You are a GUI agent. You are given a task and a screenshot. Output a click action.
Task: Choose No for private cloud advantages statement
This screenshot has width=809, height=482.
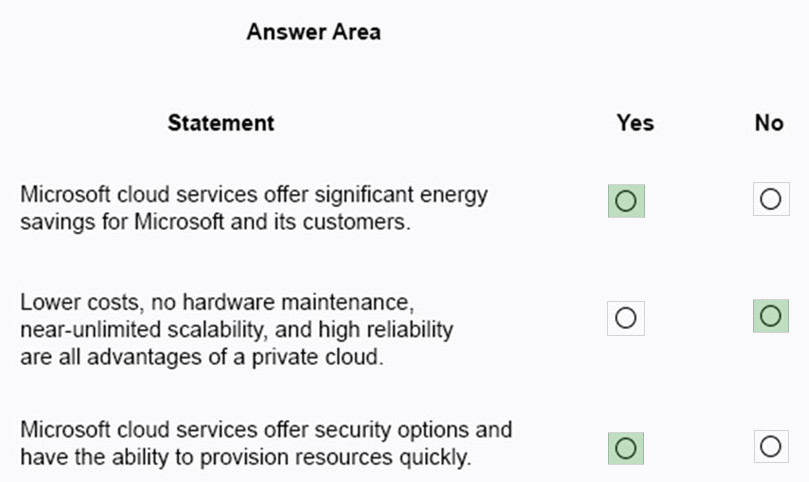(x=770, y=317)
